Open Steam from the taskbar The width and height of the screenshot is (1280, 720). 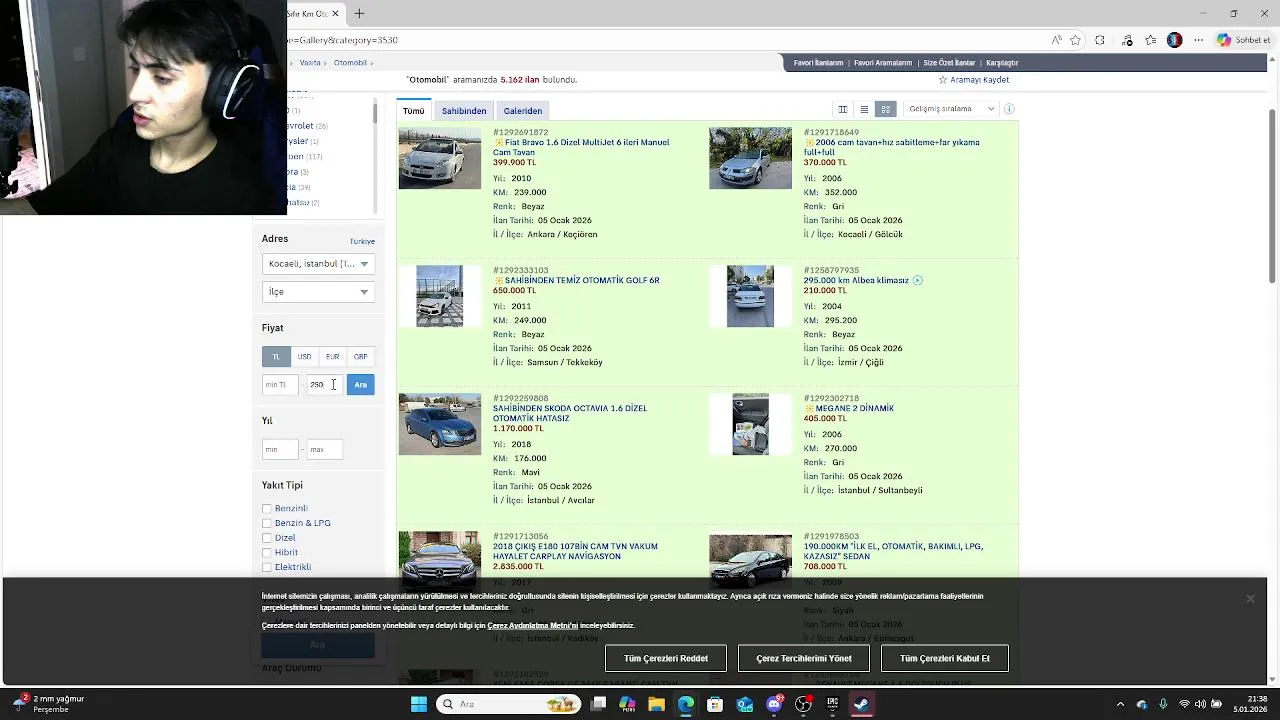coord(861,704)
